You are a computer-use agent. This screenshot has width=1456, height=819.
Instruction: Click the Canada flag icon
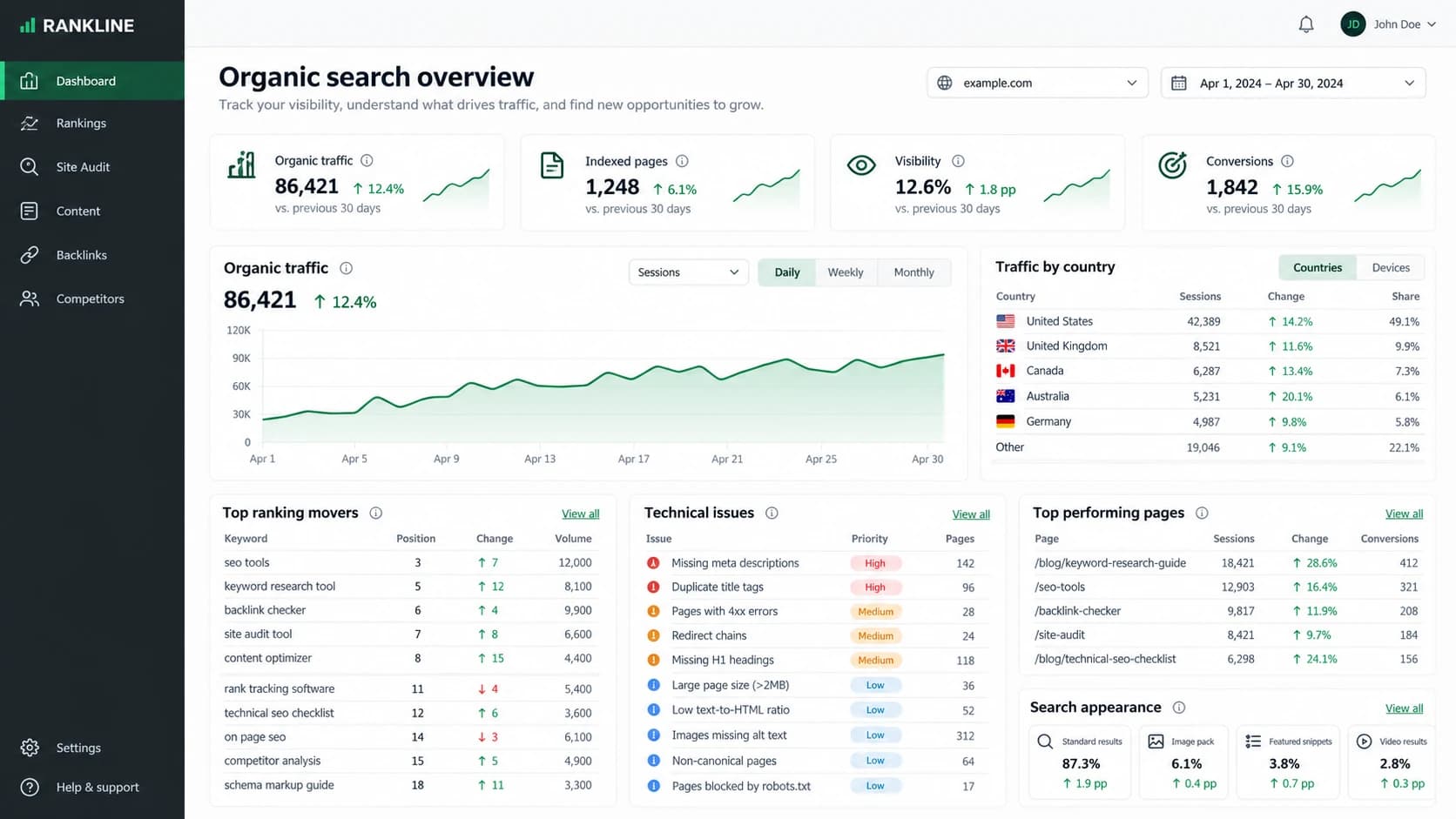(x=1006, y=371)
